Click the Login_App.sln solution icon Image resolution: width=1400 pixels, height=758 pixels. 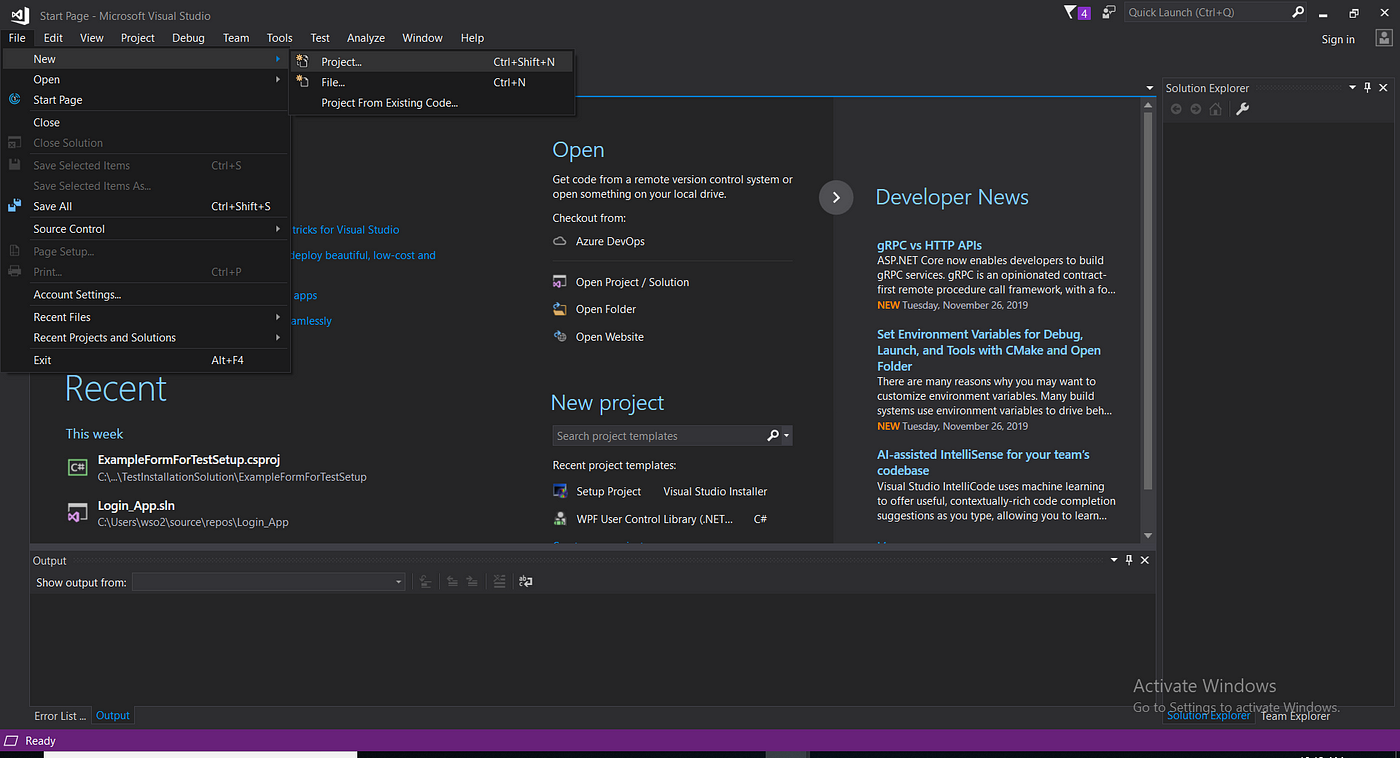click(x=77, y=513)
